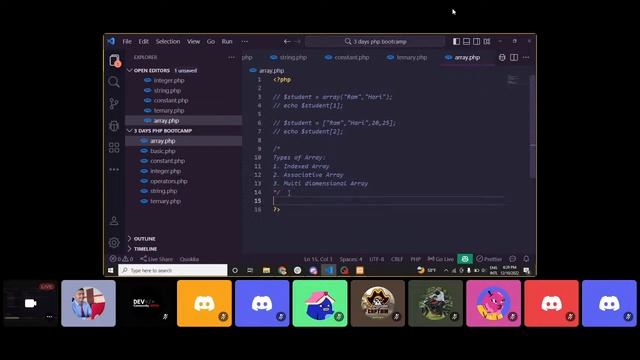640x360 pixels.
Task: Start a Live Share session
Action: pos(156,259)
